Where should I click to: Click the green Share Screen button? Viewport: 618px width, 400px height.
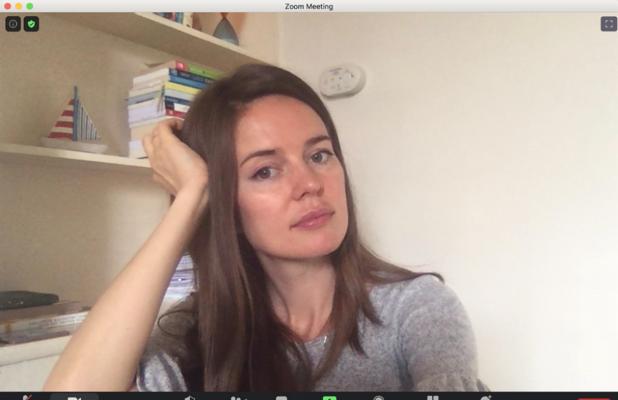(x=329, y=398)
